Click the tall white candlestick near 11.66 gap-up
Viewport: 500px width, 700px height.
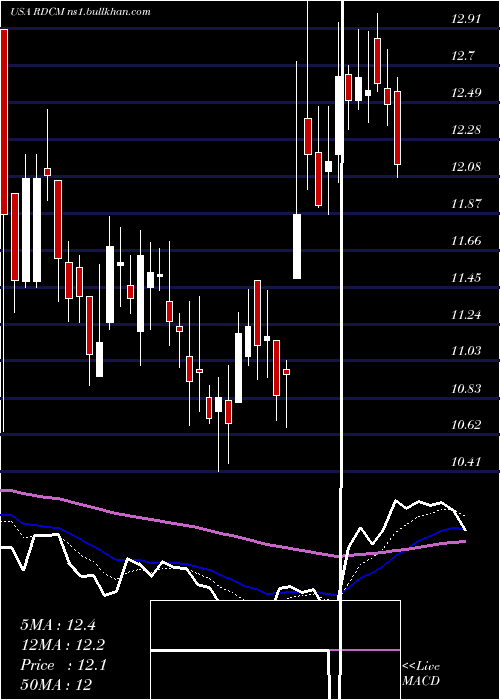pos(297,246)
